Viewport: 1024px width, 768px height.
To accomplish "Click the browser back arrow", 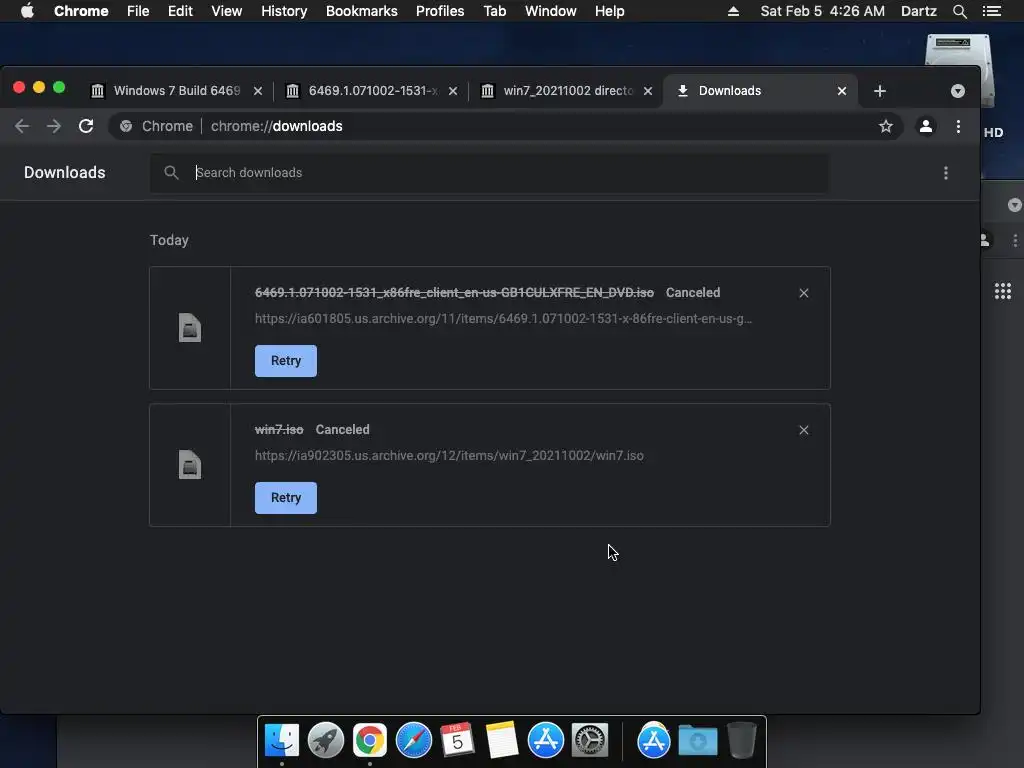I will click(22, 126).
